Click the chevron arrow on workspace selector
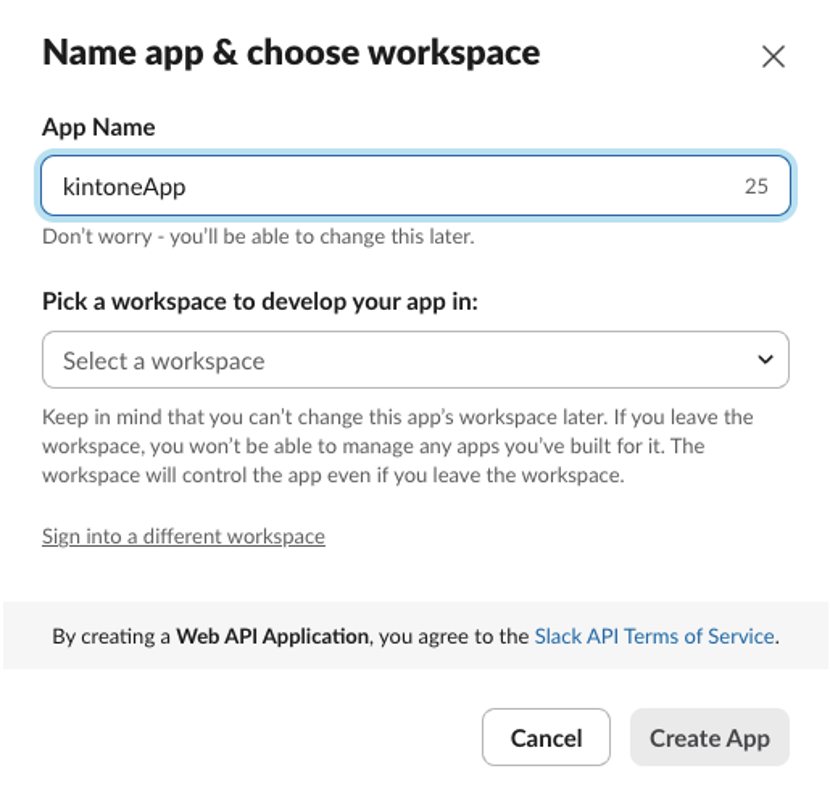Screen dimensions: 830x800 (765, 359)
